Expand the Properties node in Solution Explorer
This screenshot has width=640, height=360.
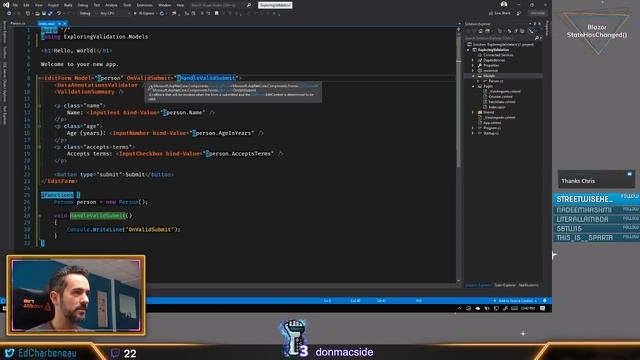pos(473,65)
